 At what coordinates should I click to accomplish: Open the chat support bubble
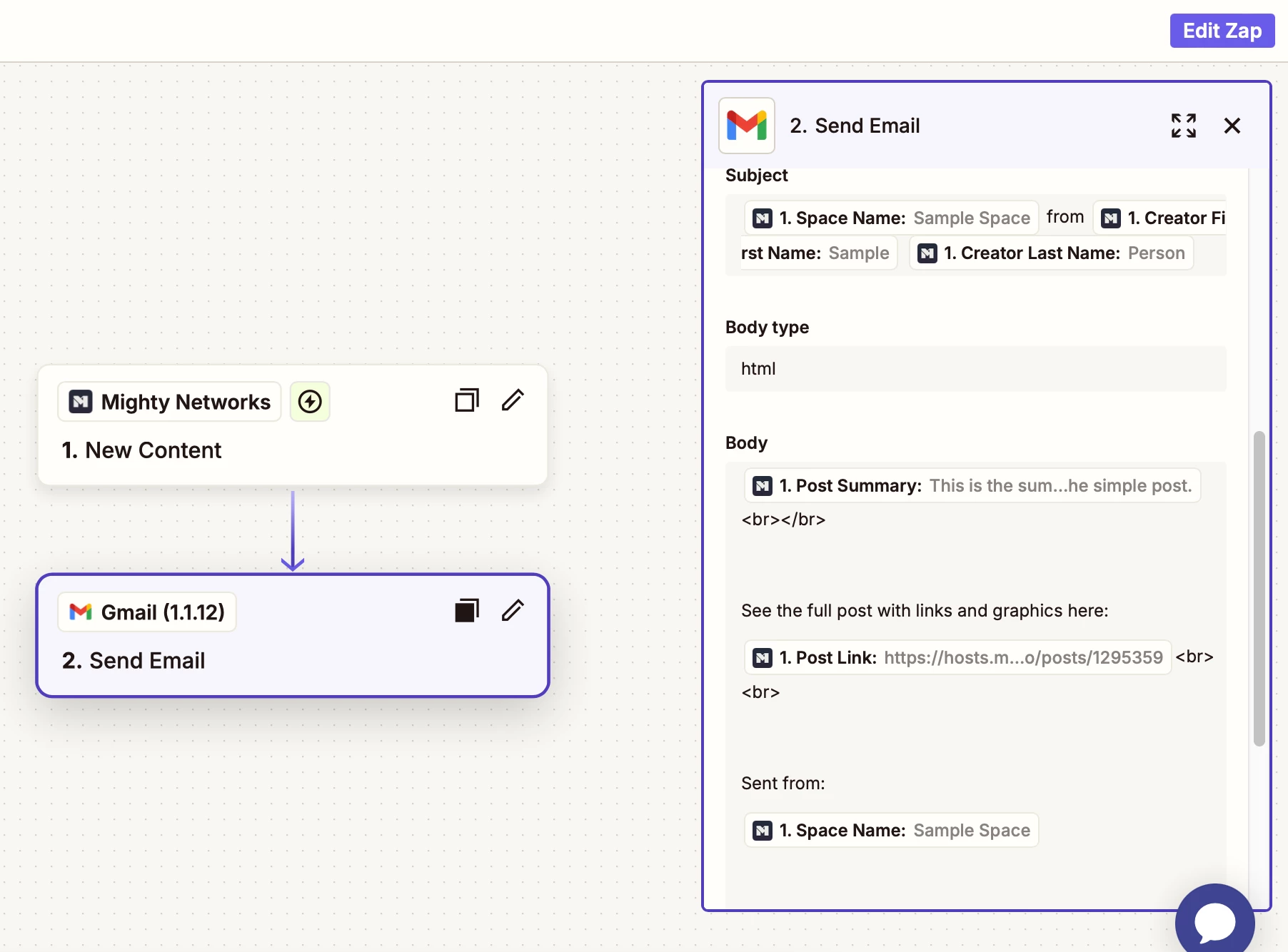pos(1214,922)
